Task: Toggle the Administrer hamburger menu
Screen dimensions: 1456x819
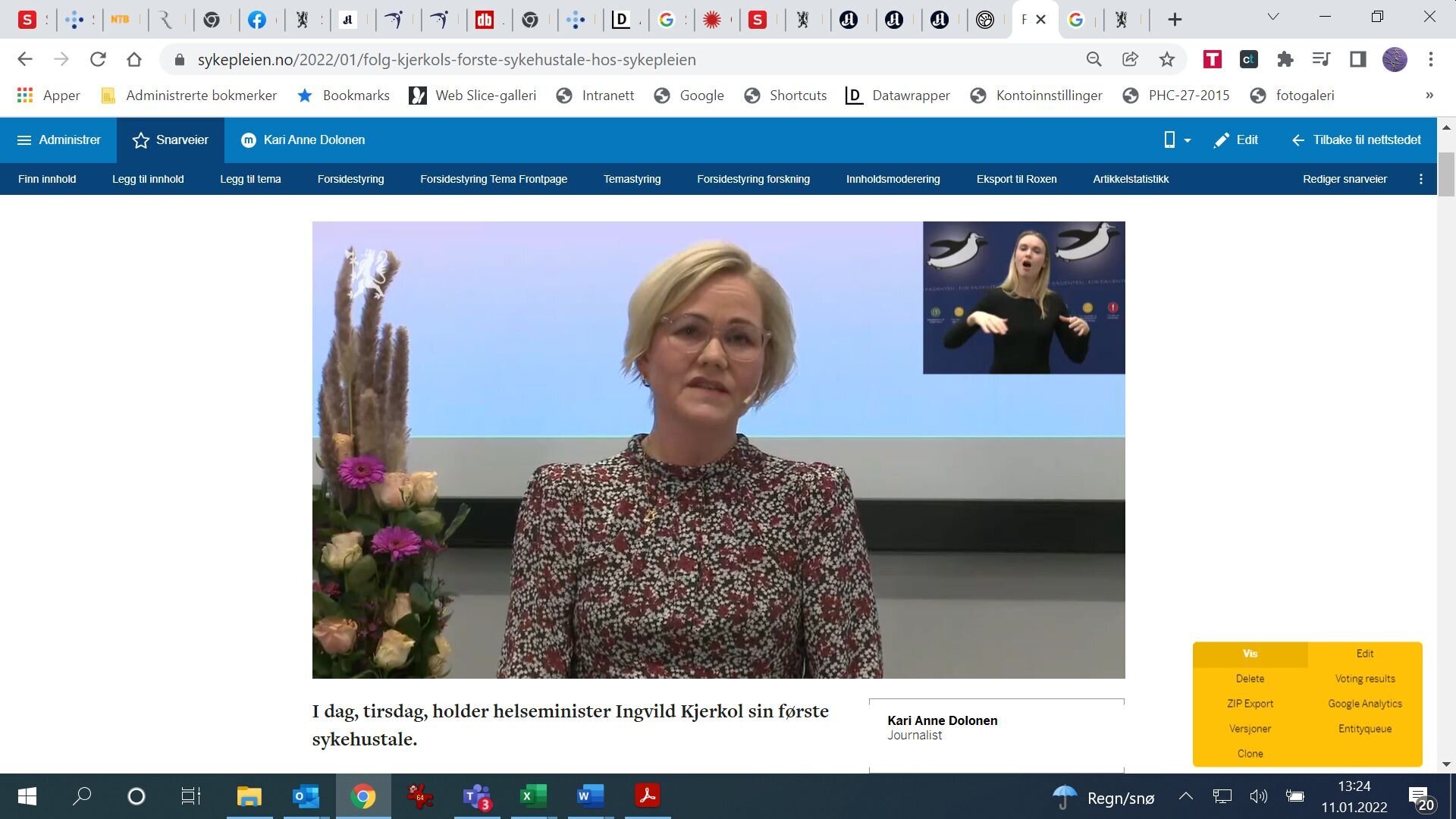Action: tap(58, 140)
